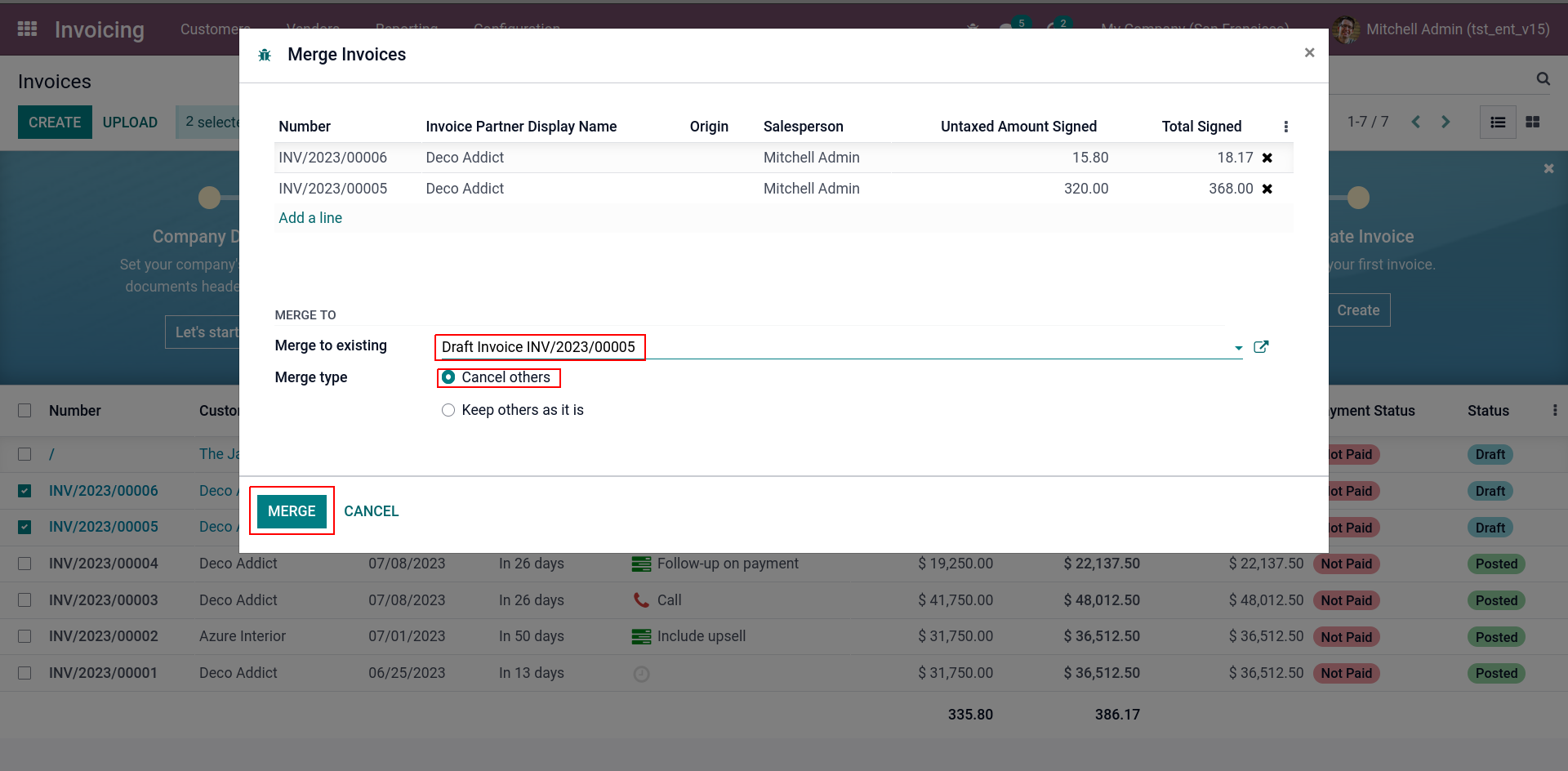The height and width of the screenshot is (771, 1568).
Task: Click the MERGE button
Action: coord(292,511)
